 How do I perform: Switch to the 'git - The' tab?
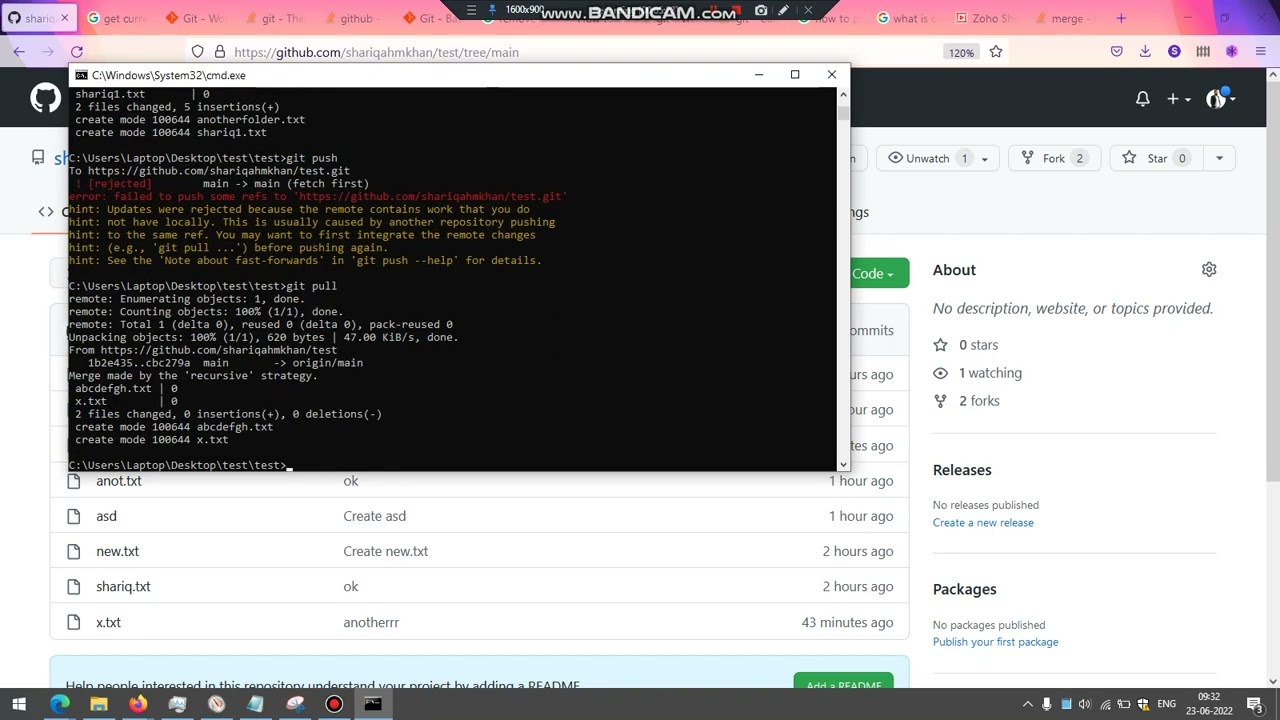click(274, 18)
